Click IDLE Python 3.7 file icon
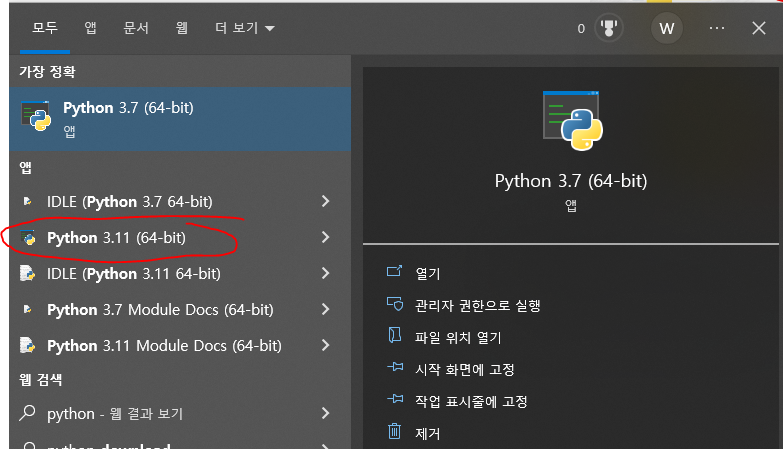This screenshot has height=449, width=783. point(27,201)
